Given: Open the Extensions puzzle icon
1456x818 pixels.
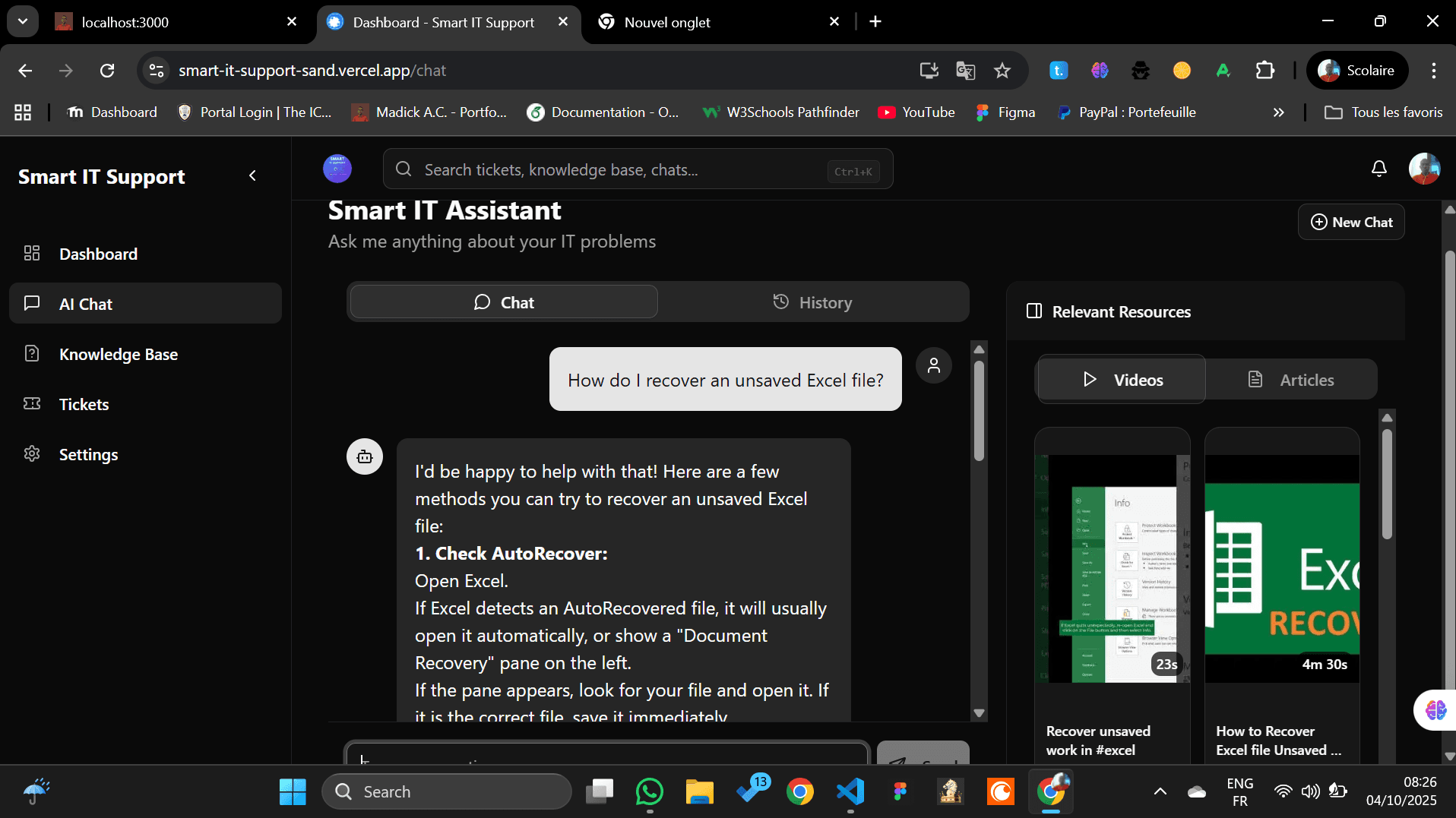Looking at the screenshot, I should click(x=1265, y=71).
